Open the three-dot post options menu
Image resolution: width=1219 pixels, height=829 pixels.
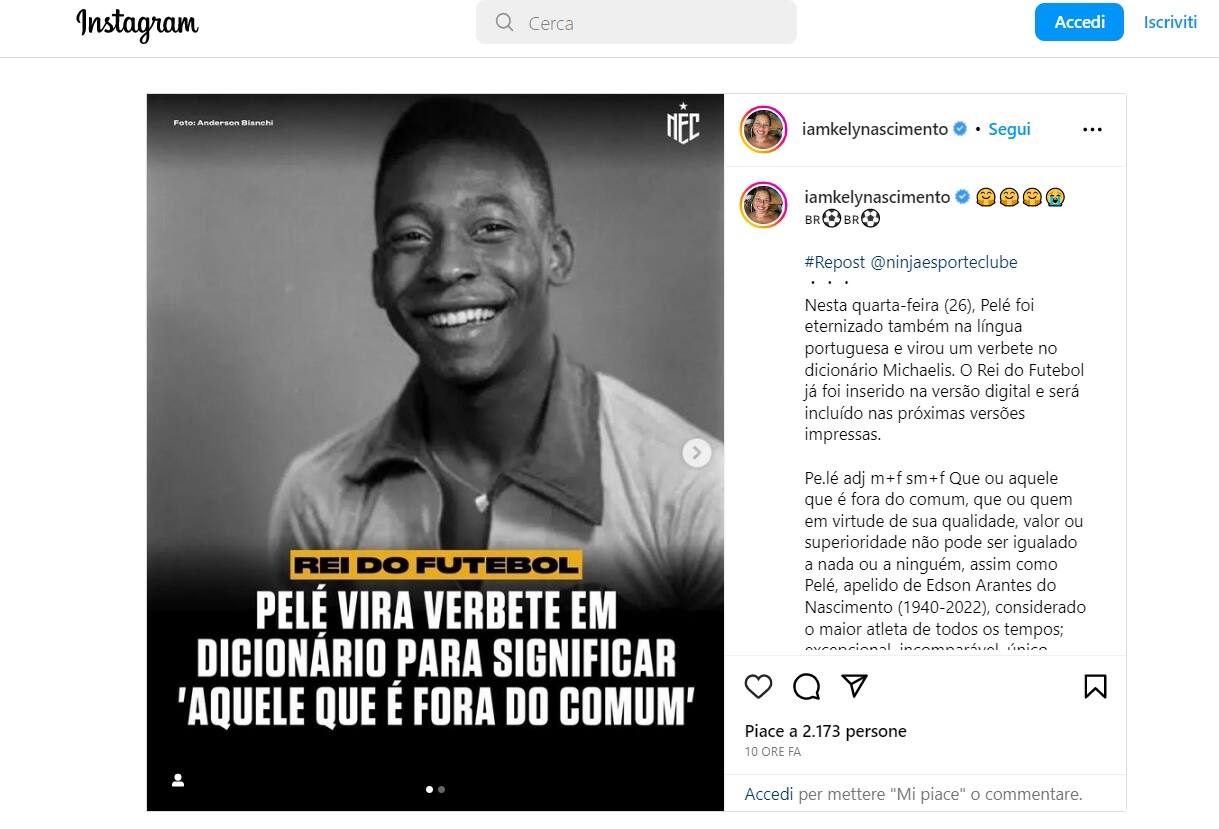[x=1092, y=129]
